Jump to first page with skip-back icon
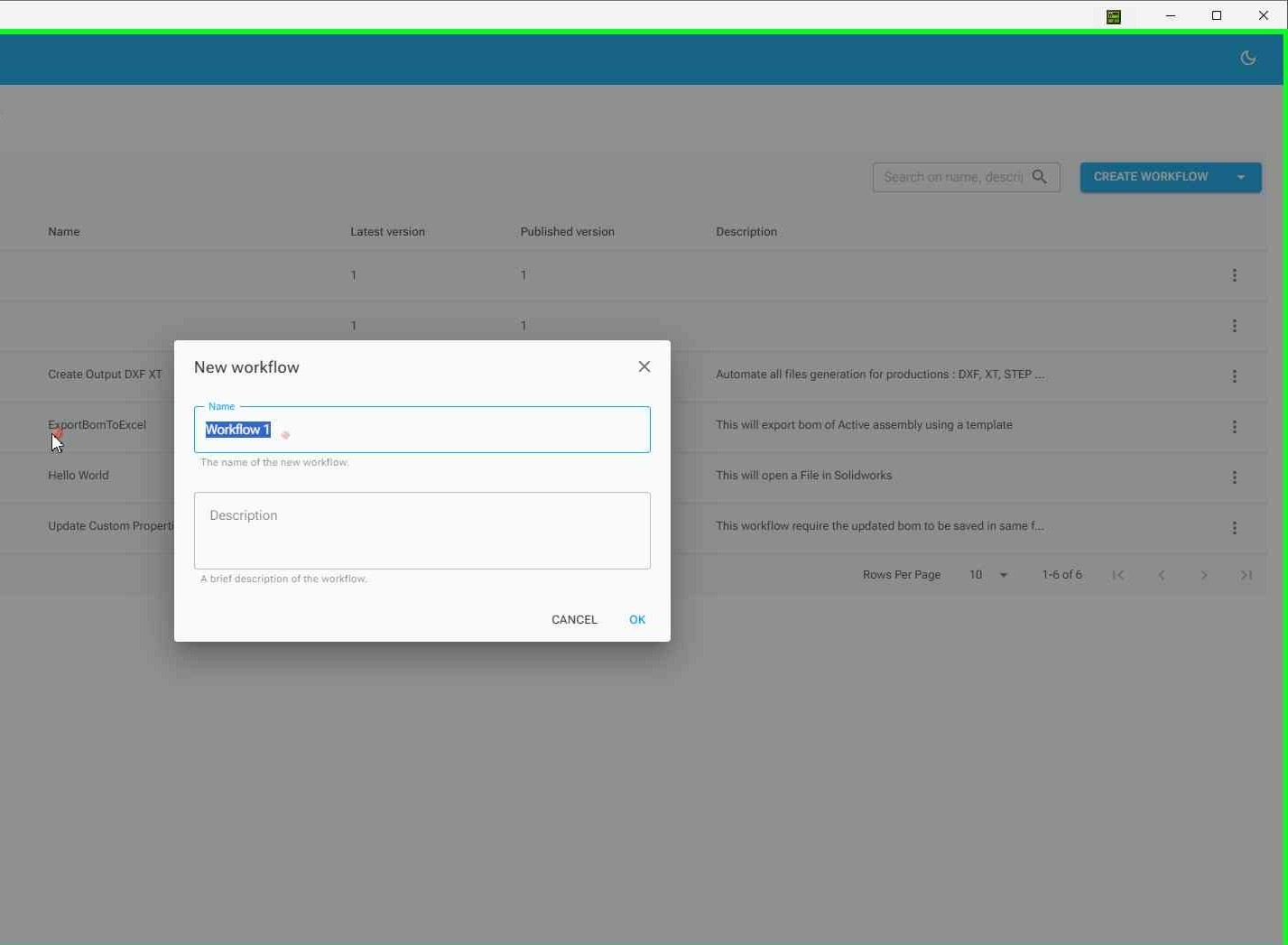1288x945 pixels. 1118,574
